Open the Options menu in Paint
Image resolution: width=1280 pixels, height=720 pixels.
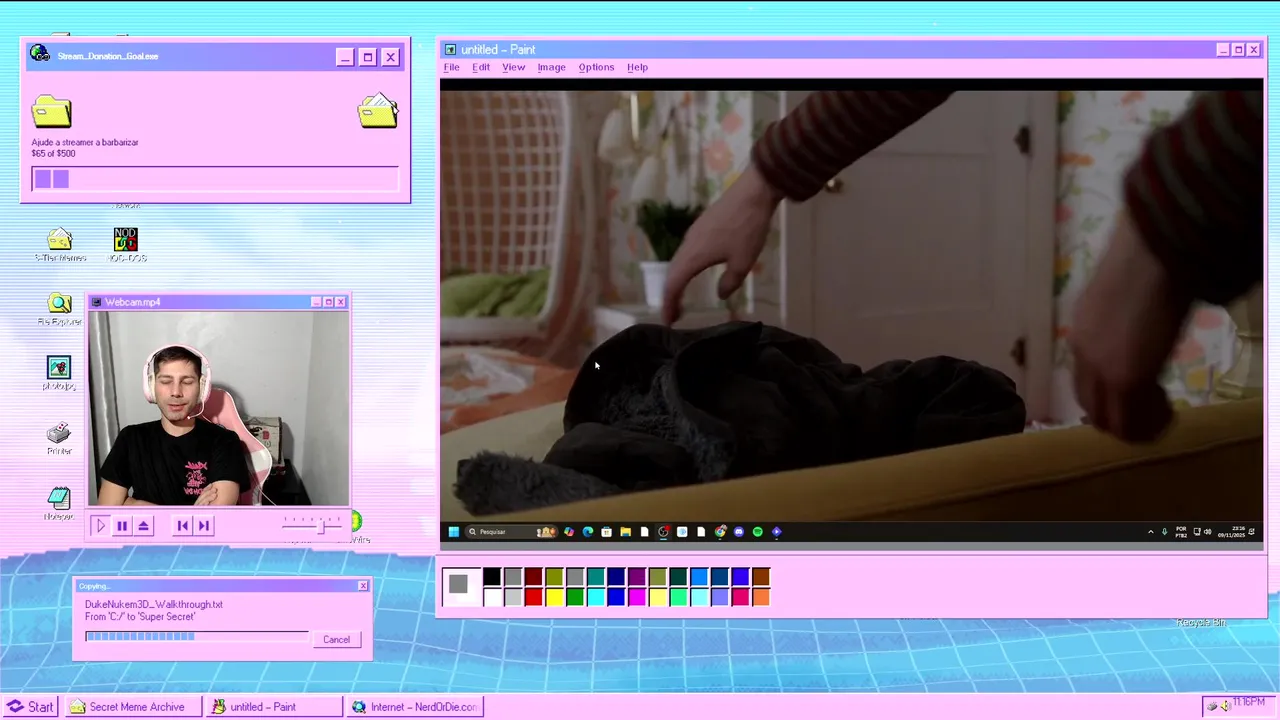(596, 67)
